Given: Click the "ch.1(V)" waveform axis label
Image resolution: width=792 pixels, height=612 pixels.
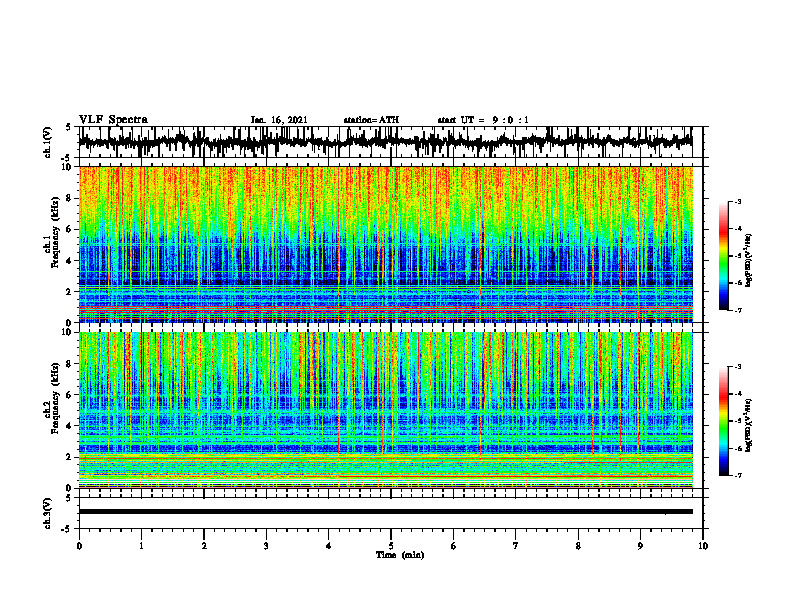Looking at the screenshot, I should click(x=47, y=142).
